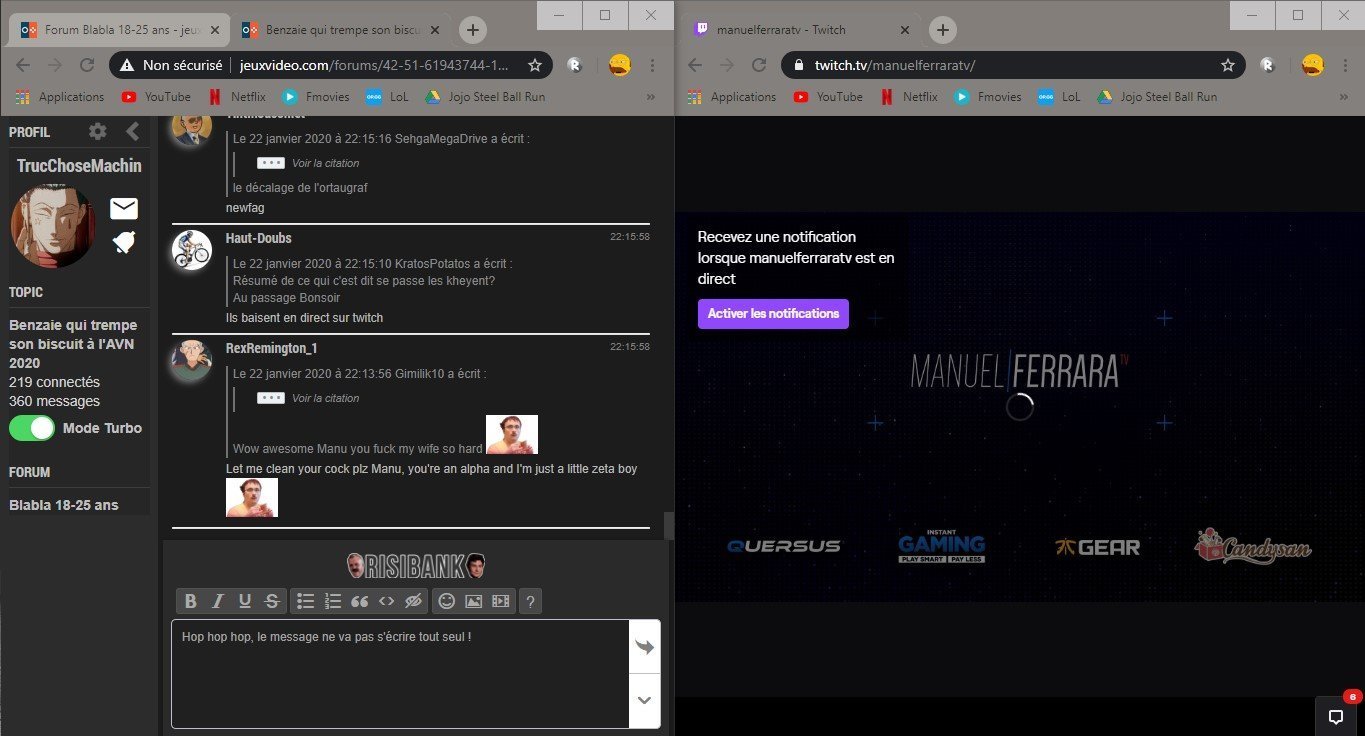1365x736 pixels.
Task: Open RexRemington_1 user profile
Action: (271, 348)
